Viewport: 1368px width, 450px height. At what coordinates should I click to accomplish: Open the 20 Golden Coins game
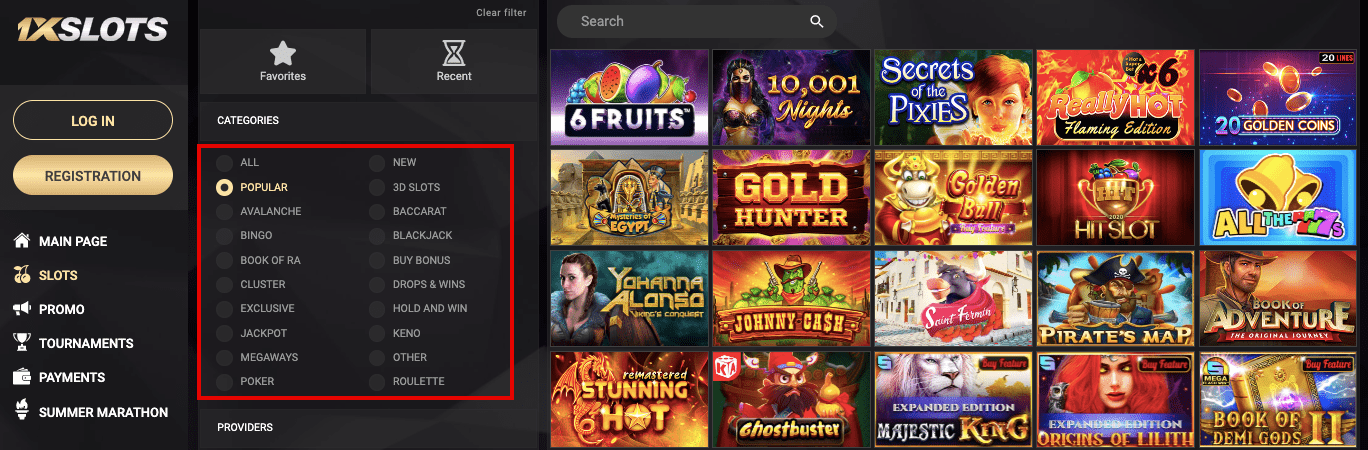click(1278, 97)
